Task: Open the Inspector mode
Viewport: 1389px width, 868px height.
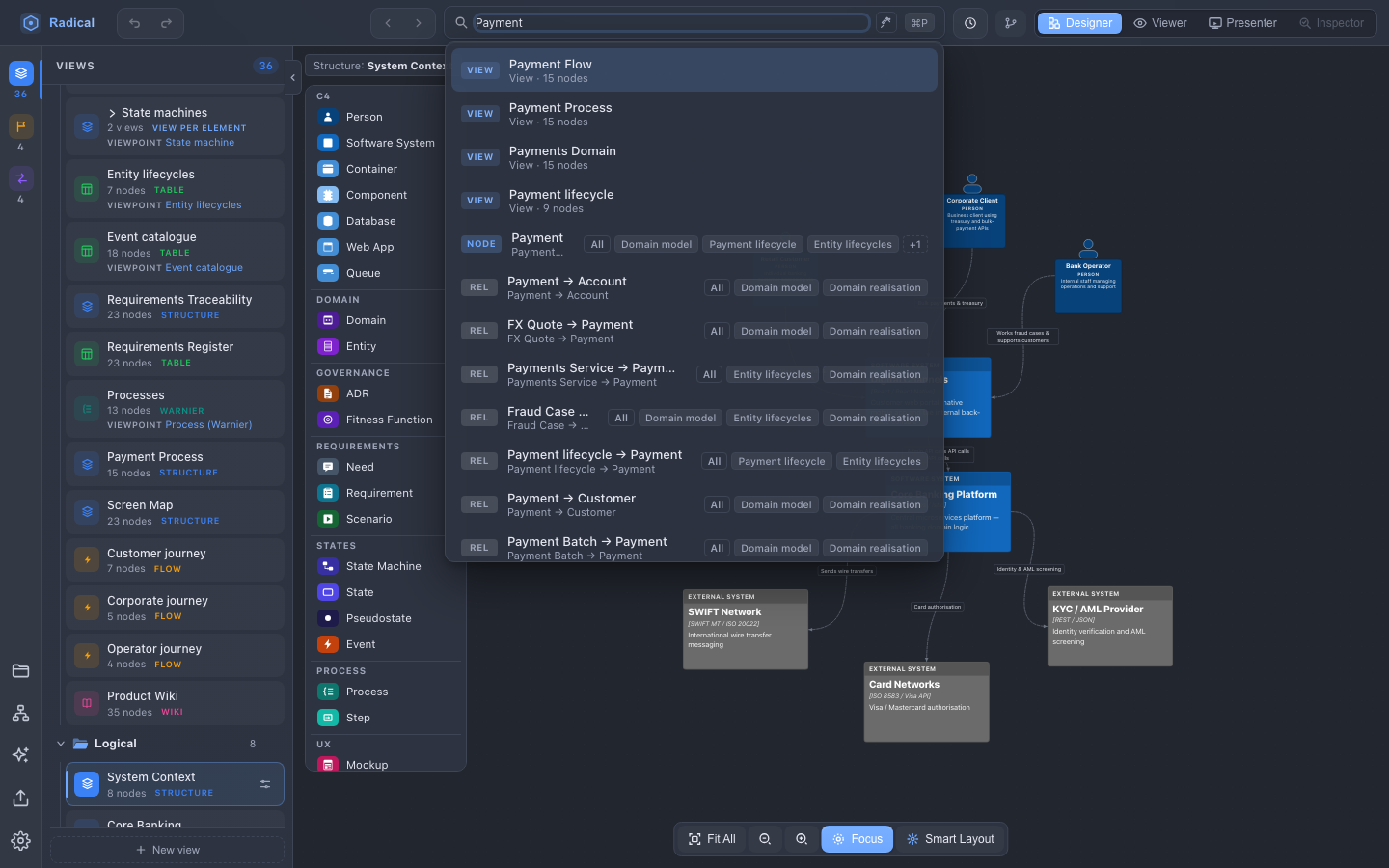Action: [1332, 23]
